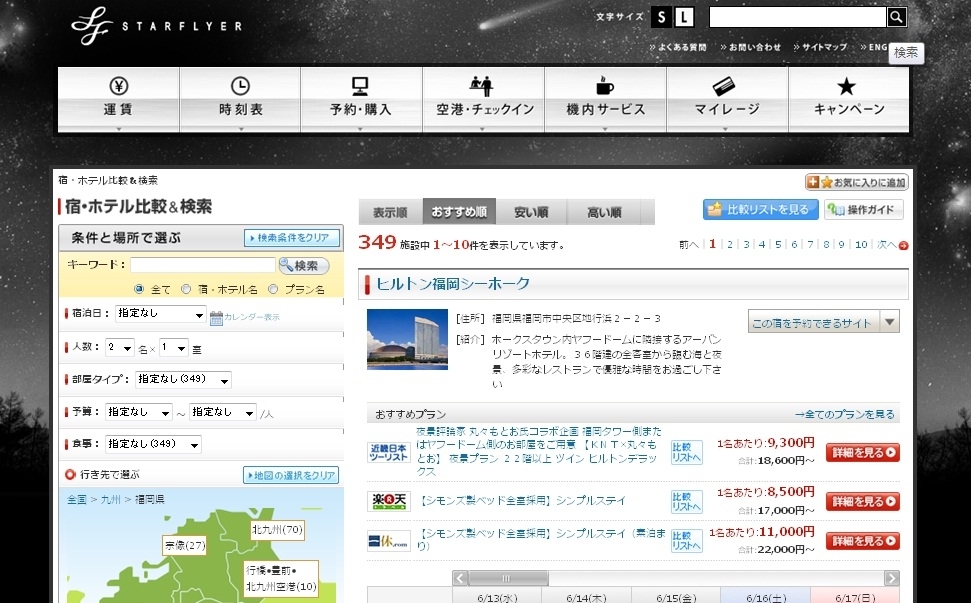The image size is (971, 603).
Task: Open ヒルトン福岡シーホーク hotel title
Action: [x=453, y=284]
